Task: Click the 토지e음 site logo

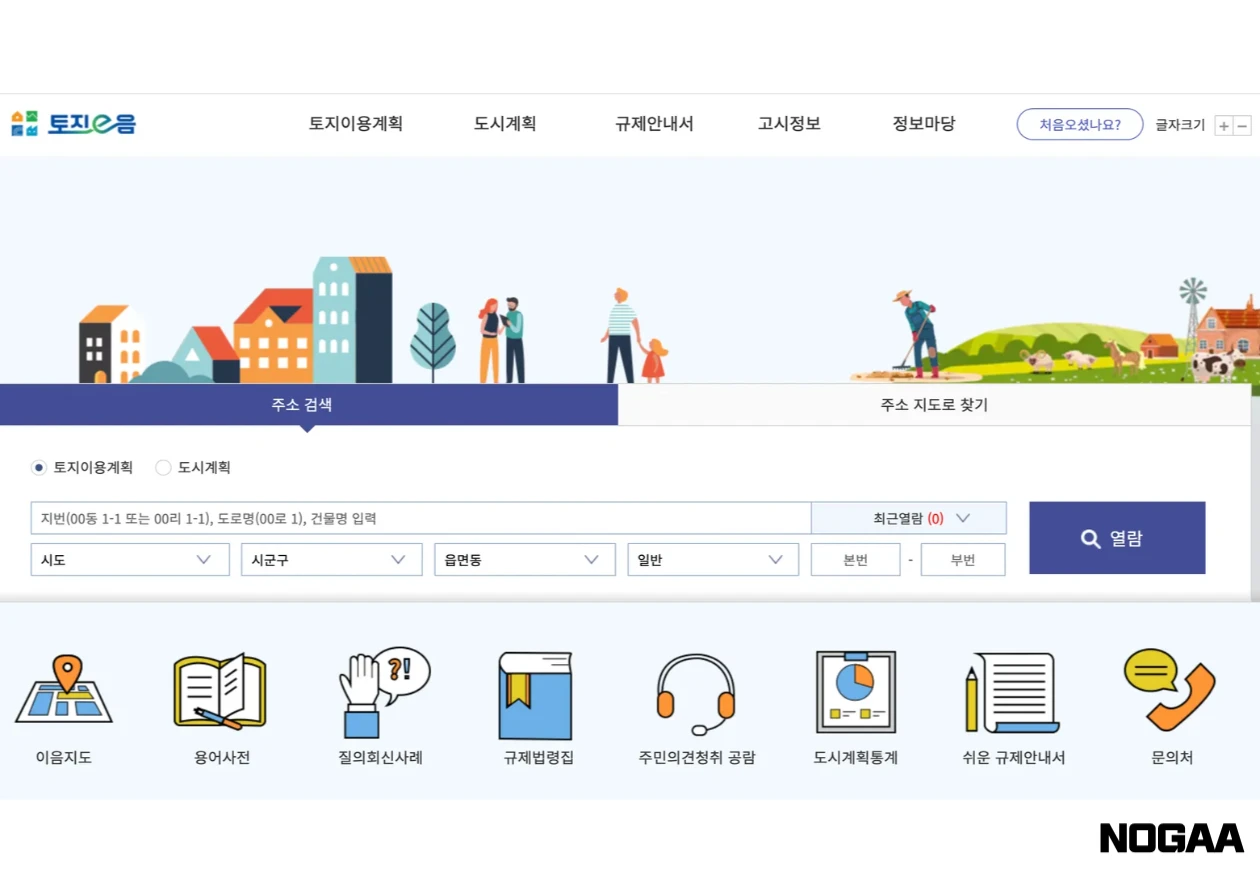Action: 70,124
